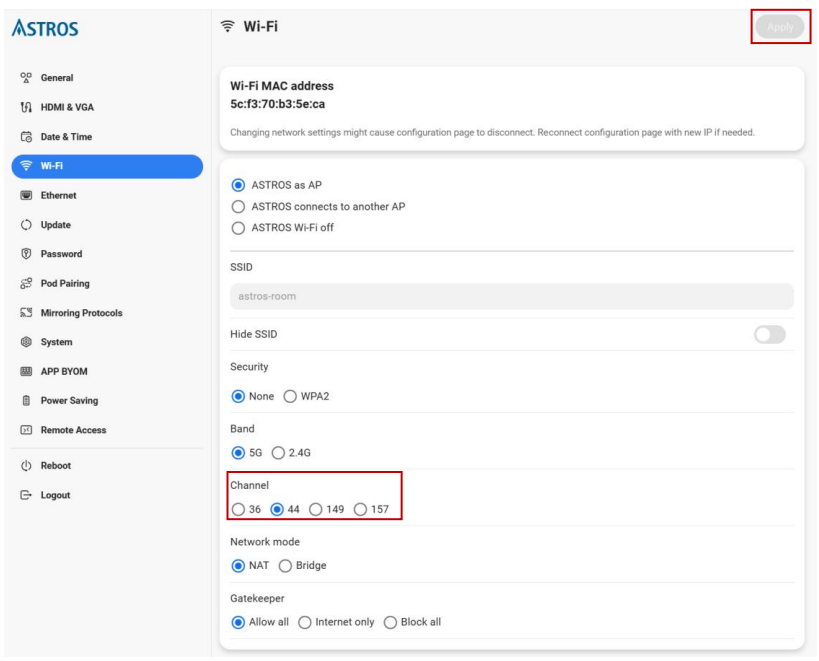Open Password settings label
The height and width of the screenshot is (661, 819).
click(62, 254)
